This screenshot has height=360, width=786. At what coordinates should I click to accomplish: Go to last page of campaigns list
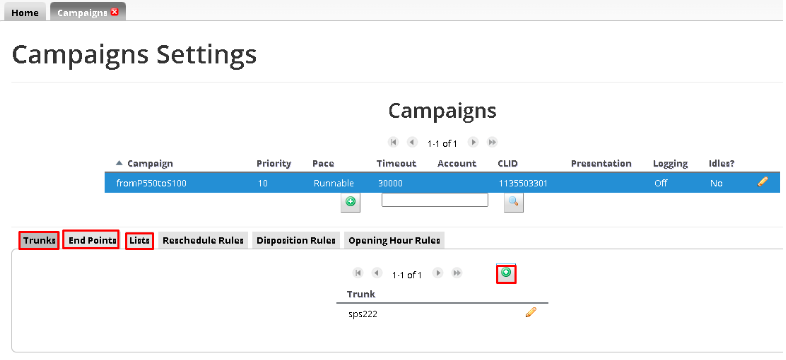click(492, 142)
